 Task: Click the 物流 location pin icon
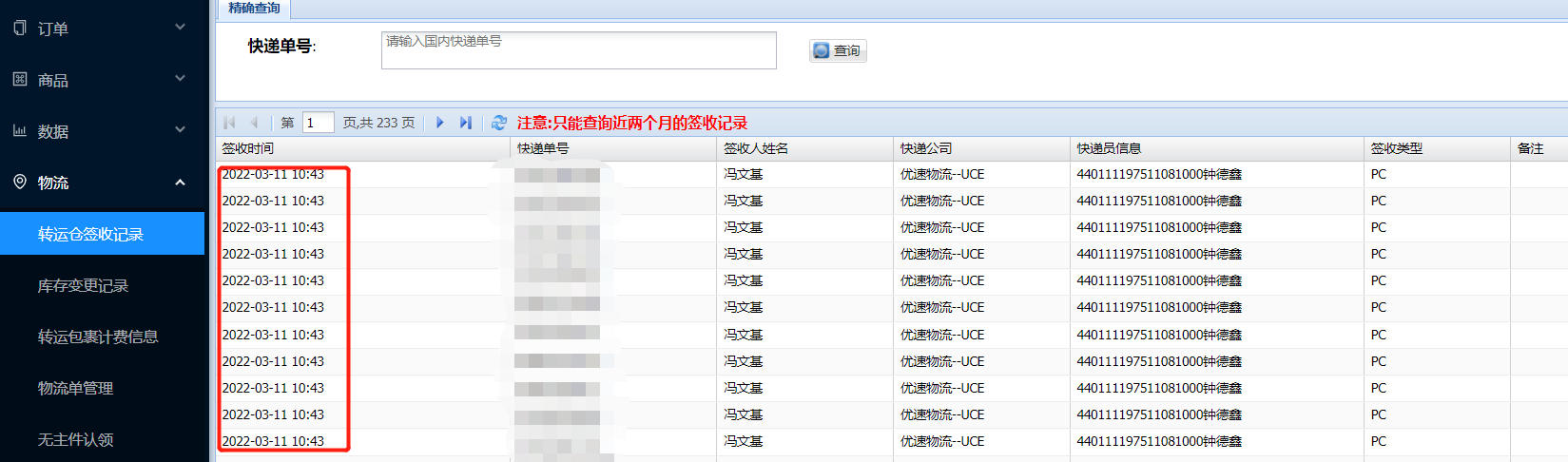(20, 182)
